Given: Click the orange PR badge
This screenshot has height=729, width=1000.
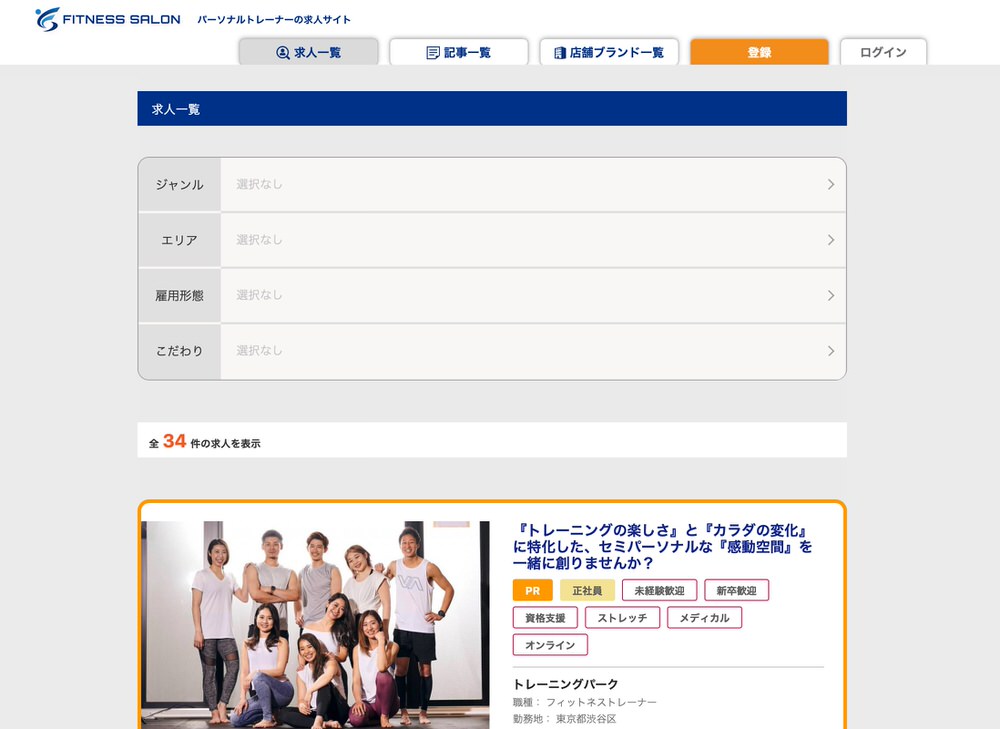Looking at the screenshot, I should 532,591.
